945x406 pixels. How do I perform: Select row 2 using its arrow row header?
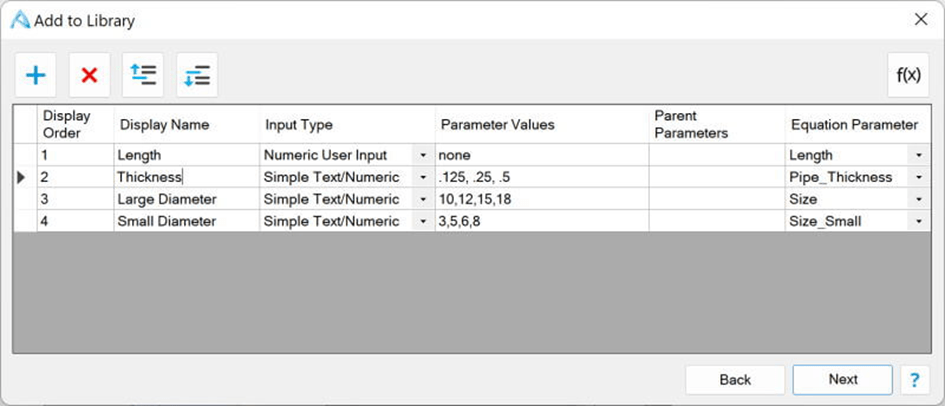[24, 178]
